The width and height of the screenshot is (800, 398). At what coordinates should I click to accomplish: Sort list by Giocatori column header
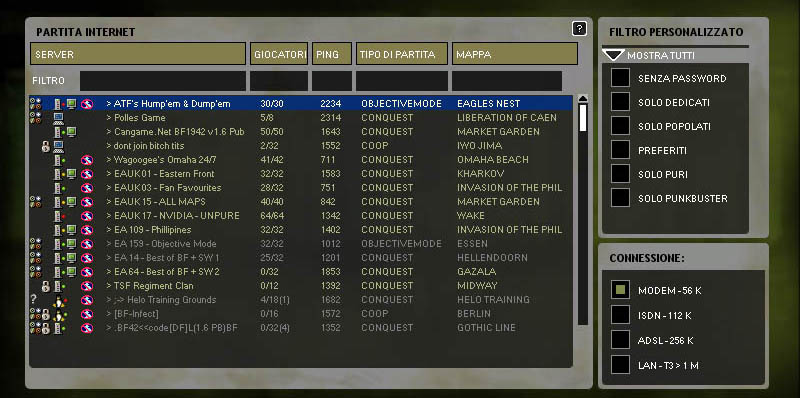click(x=279, y=54)
